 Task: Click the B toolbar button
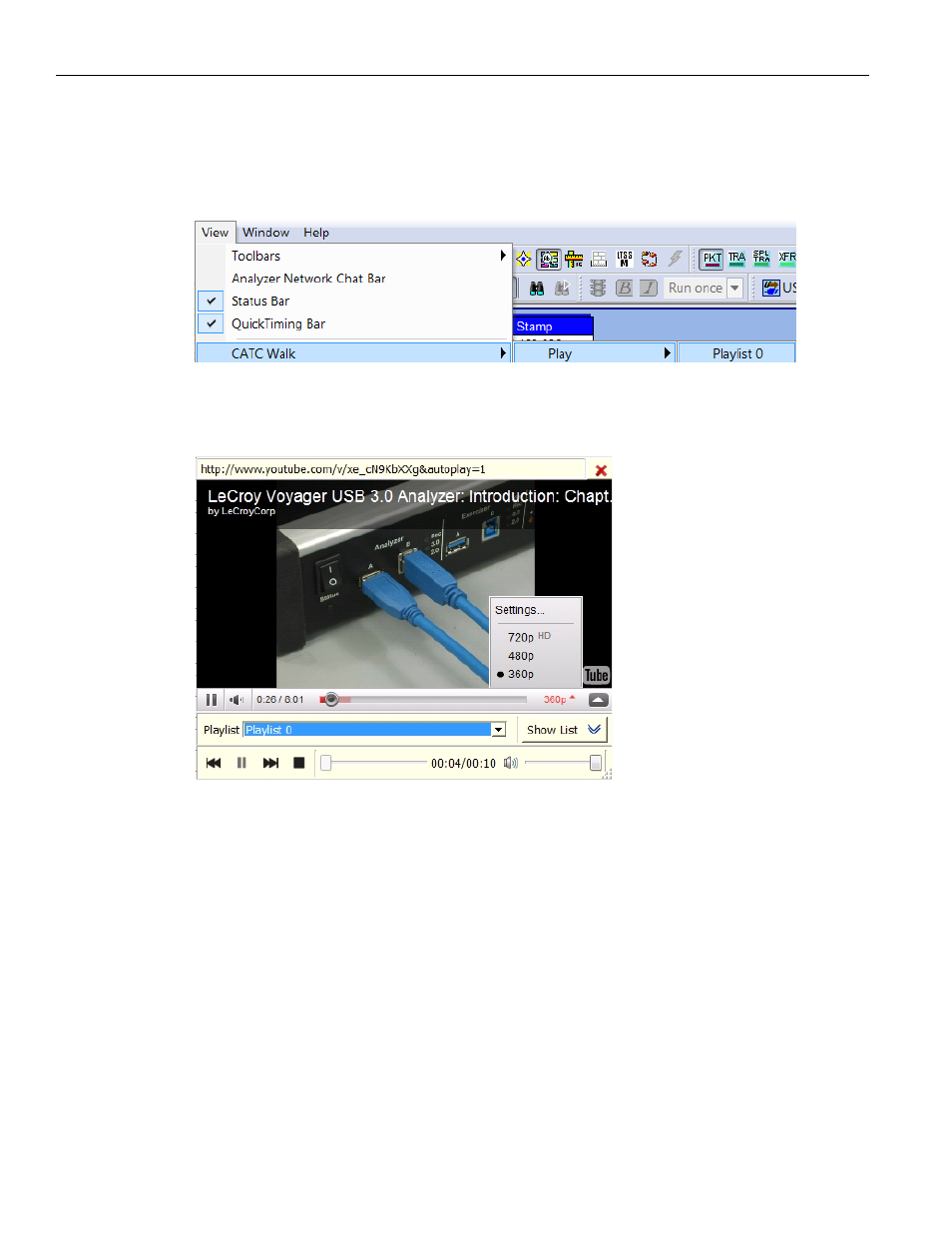pyautogui.click(x=624, y=289)
